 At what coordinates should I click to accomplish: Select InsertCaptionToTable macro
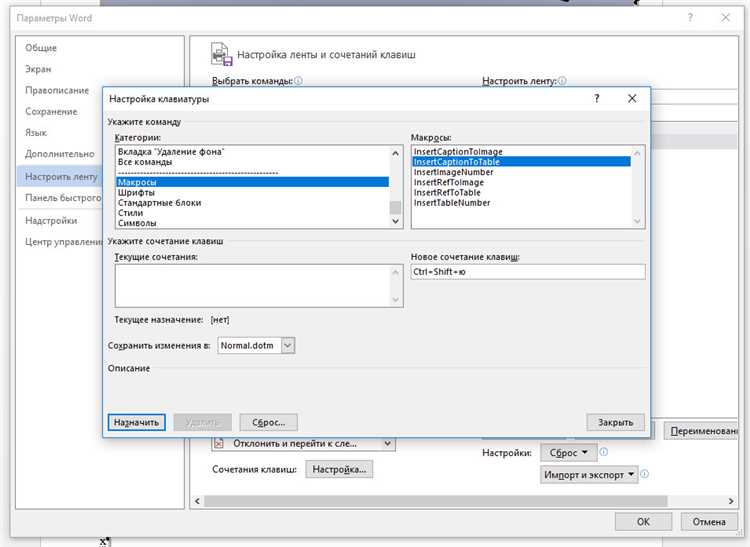click(521, 162)
